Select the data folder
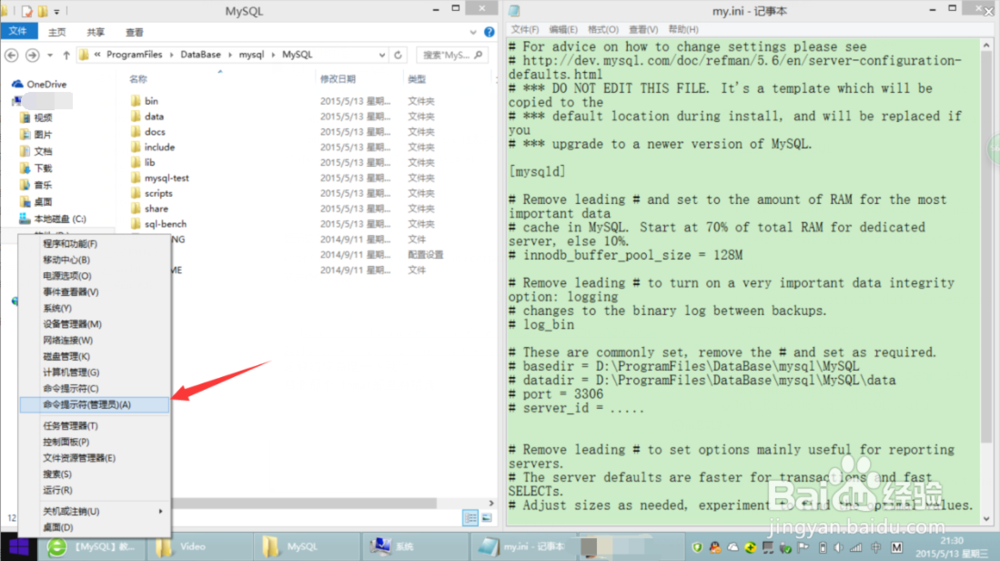Viewport: 1000px width, 561px height. pos(154,117)
